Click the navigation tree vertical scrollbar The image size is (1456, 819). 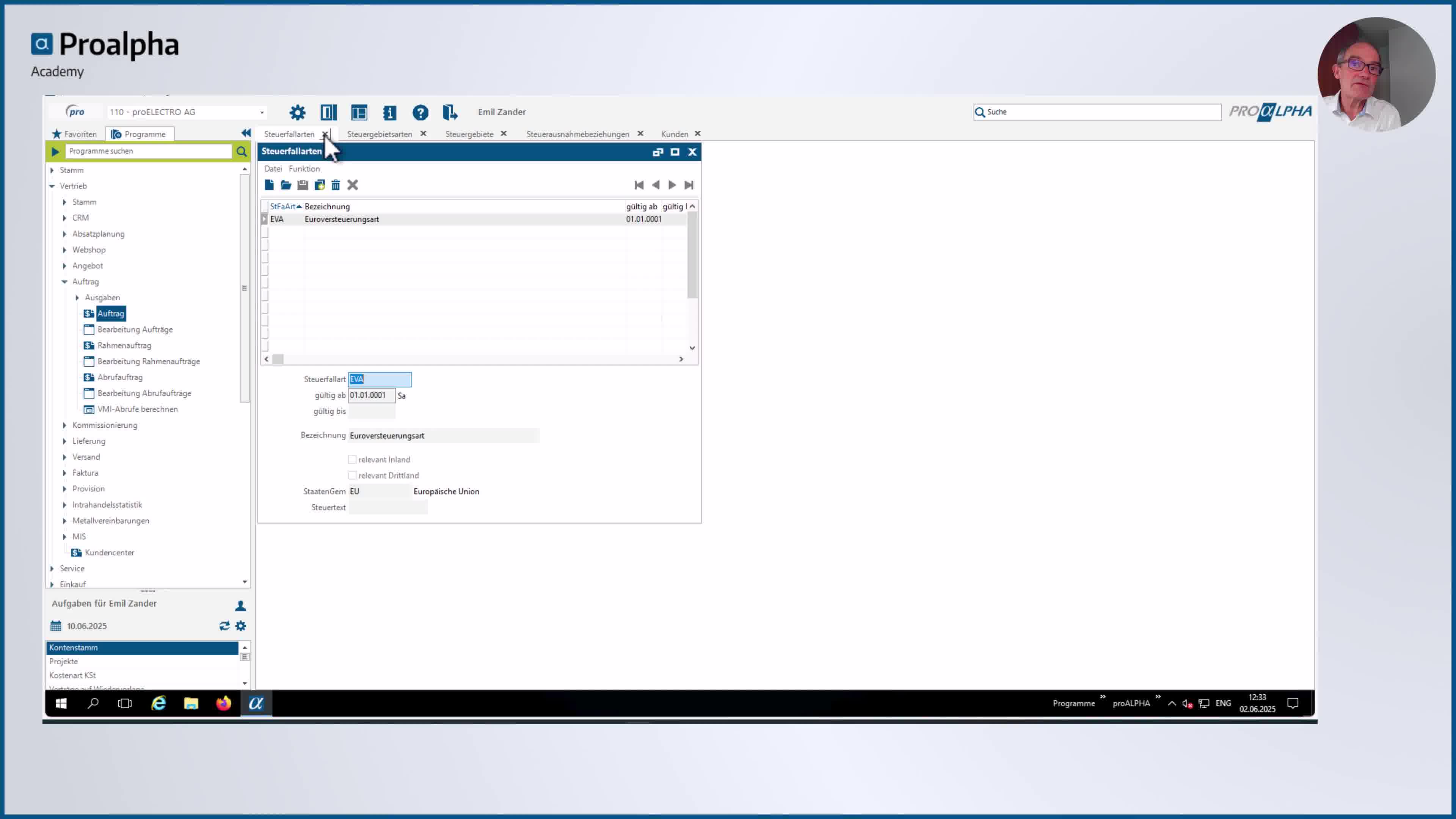tap(244, 288)
